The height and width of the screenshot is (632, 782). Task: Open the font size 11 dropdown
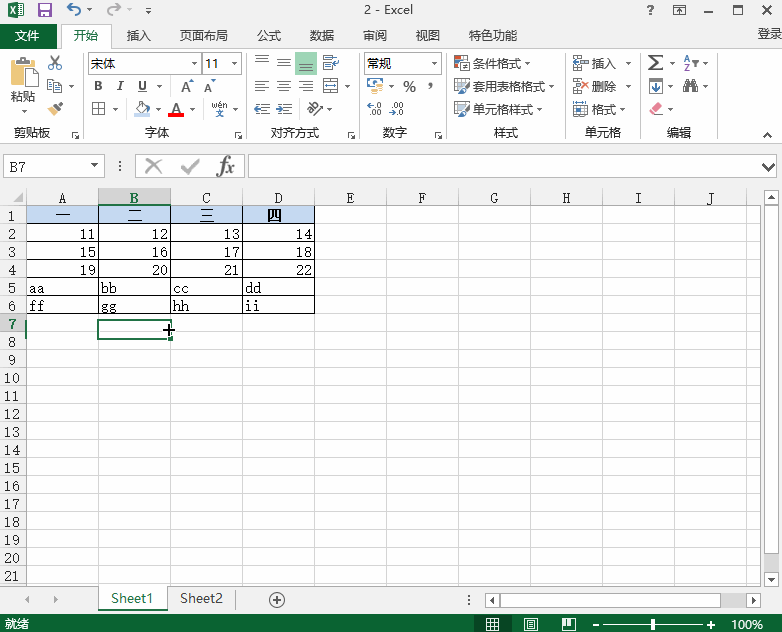(x=234, y=63)
